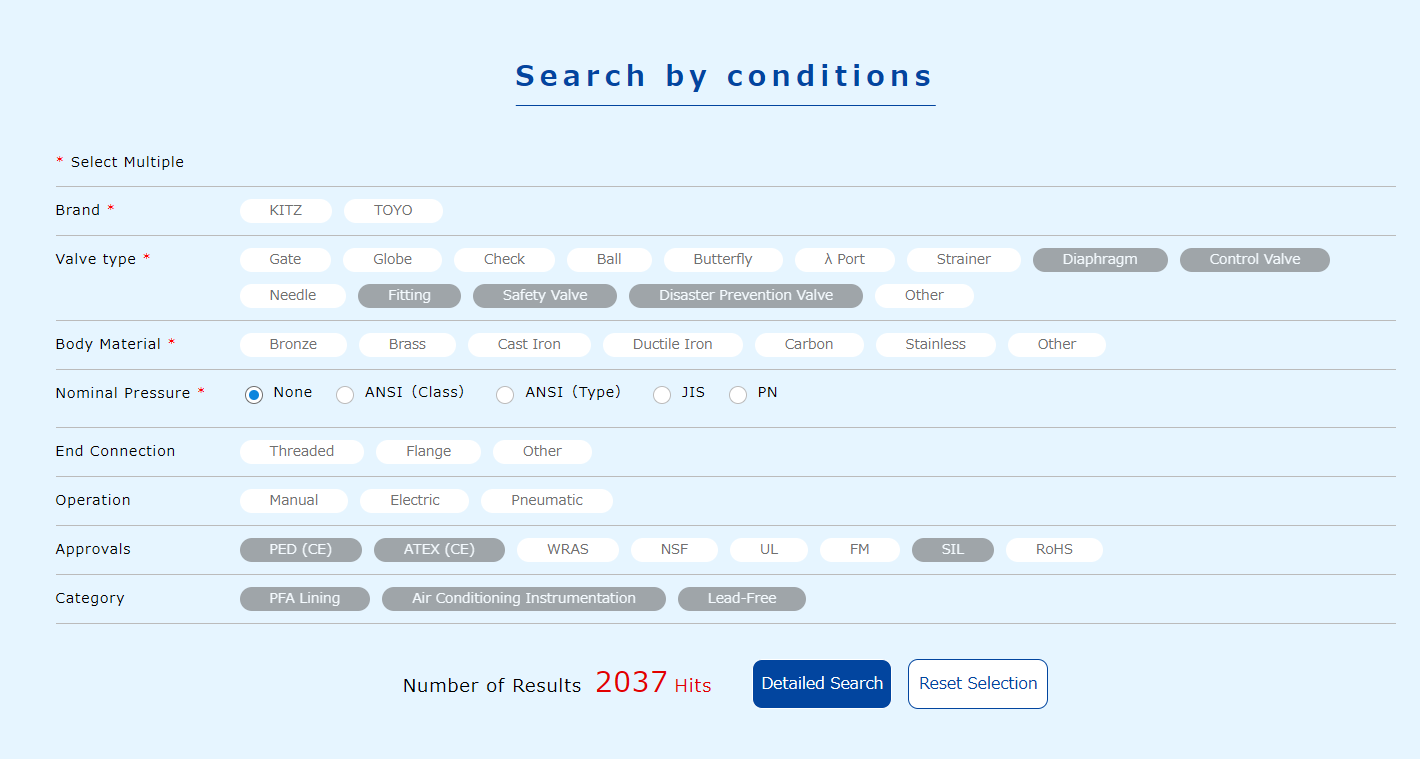Select Stainless body material
Screen dimensions: 1420x759
coord(935,344)
